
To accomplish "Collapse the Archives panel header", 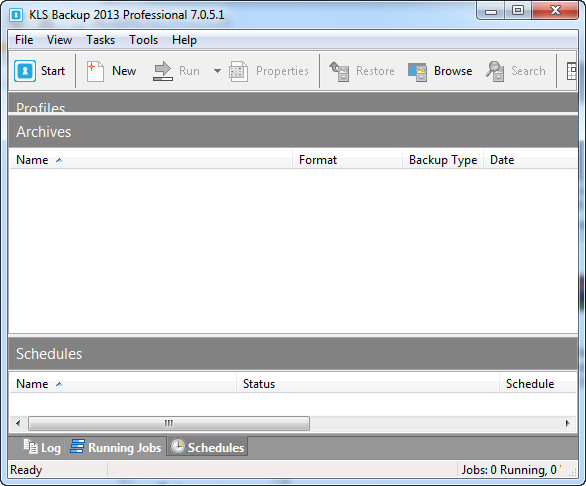I will (x=293, y=132).
